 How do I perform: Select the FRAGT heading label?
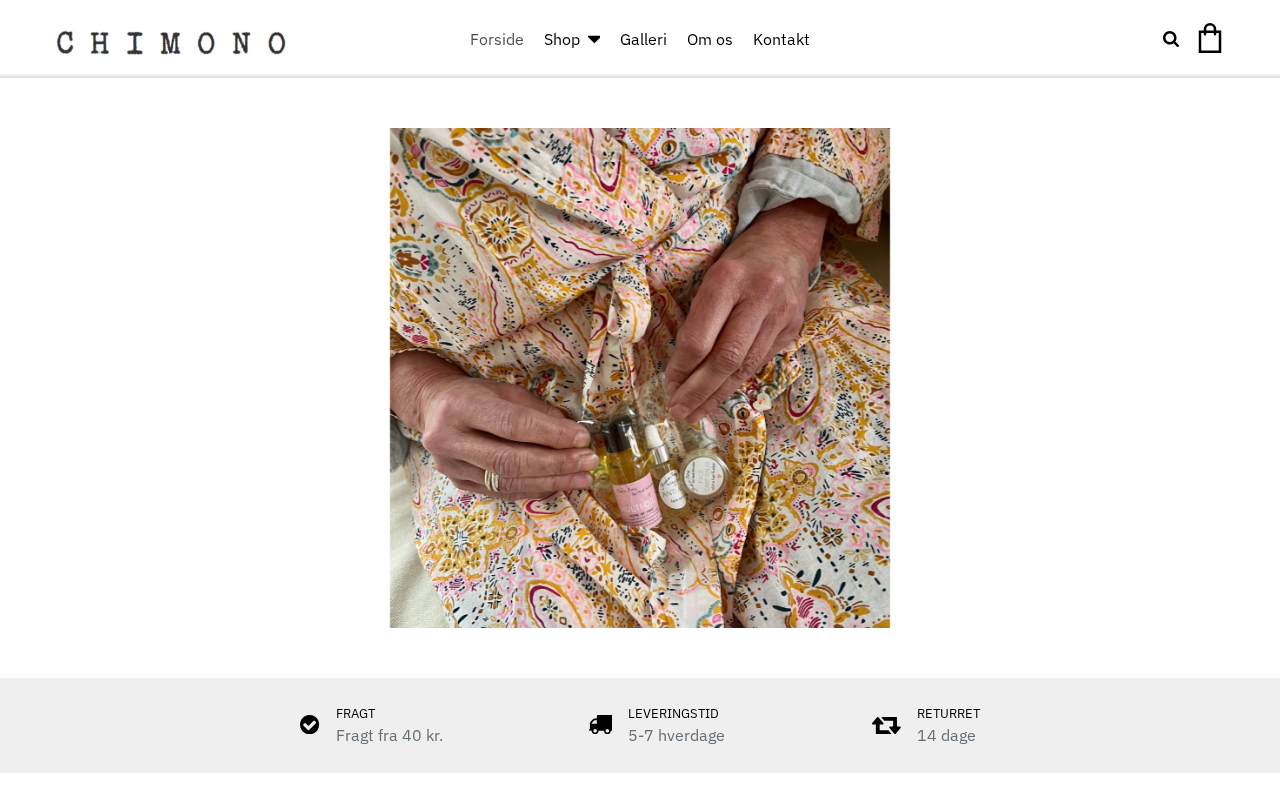(x=355, y=713)
